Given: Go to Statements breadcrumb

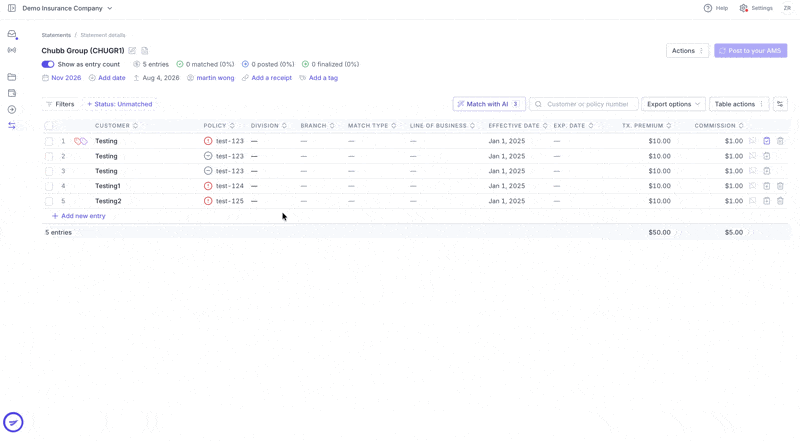Looking at the screenshot, I should [56, 35].
